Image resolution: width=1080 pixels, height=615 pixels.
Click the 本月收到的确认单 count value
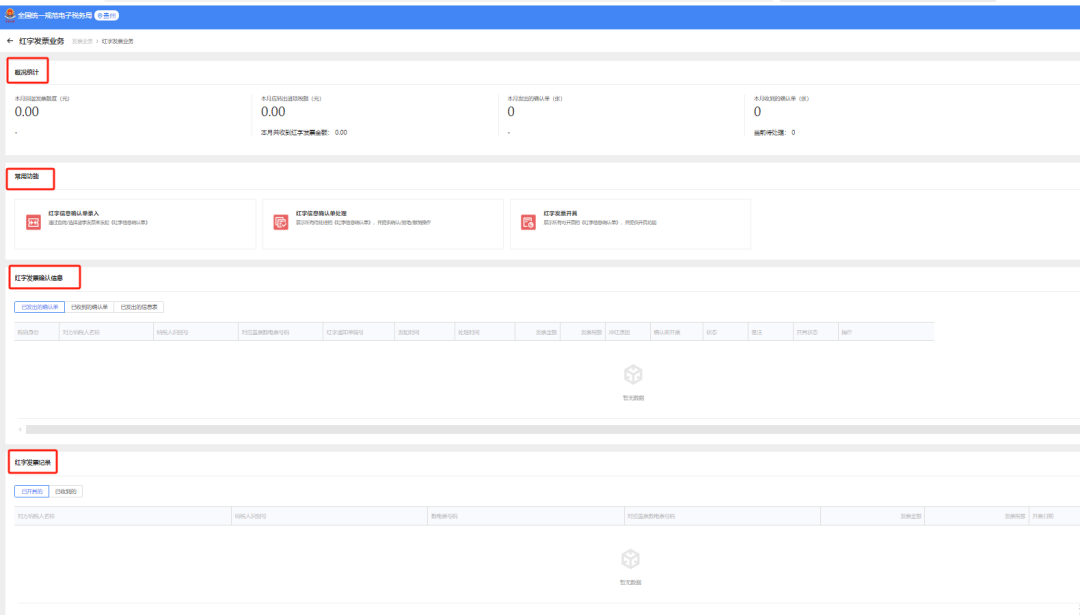pyautogui.click(x=758, y=112)
